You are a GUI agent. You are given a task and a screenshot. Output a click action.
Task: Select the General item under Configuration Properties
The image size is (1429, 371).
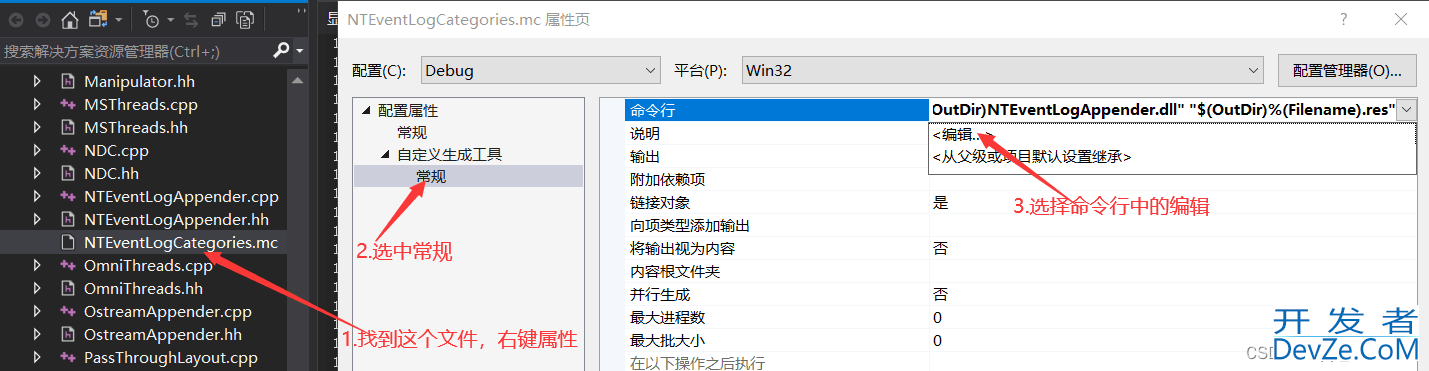click(x=412, y=133)
